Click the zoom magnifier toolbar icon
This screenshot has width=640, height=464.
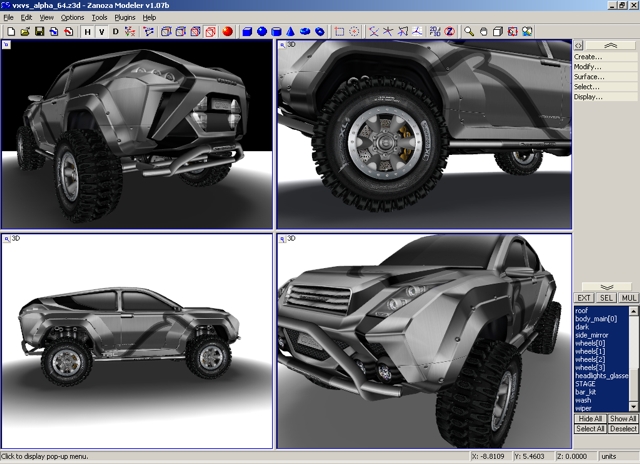tap(468, 32)
